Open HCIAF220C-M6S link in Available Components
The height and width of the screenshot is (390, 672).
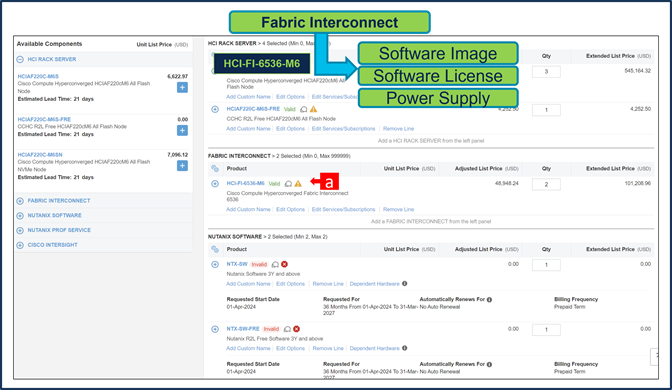click(x=38, y=76)
